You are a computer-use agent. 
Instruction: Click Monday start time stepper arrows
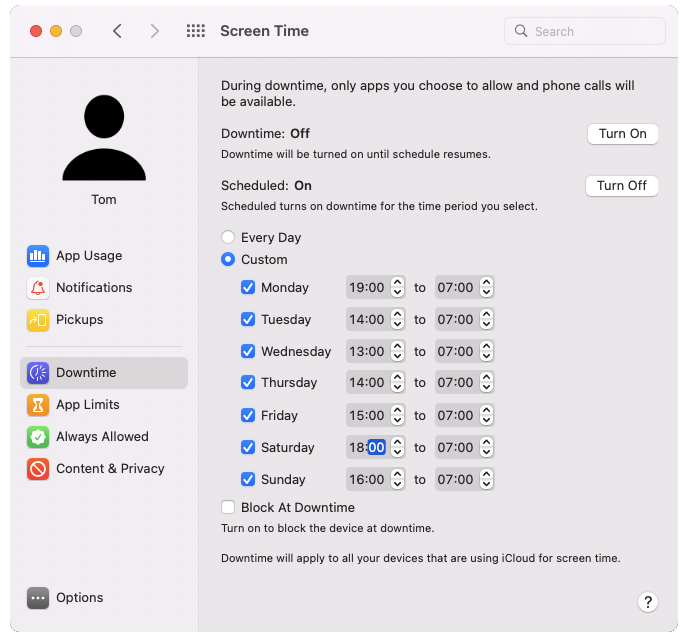pyautogui.click(x=397, y=287)
